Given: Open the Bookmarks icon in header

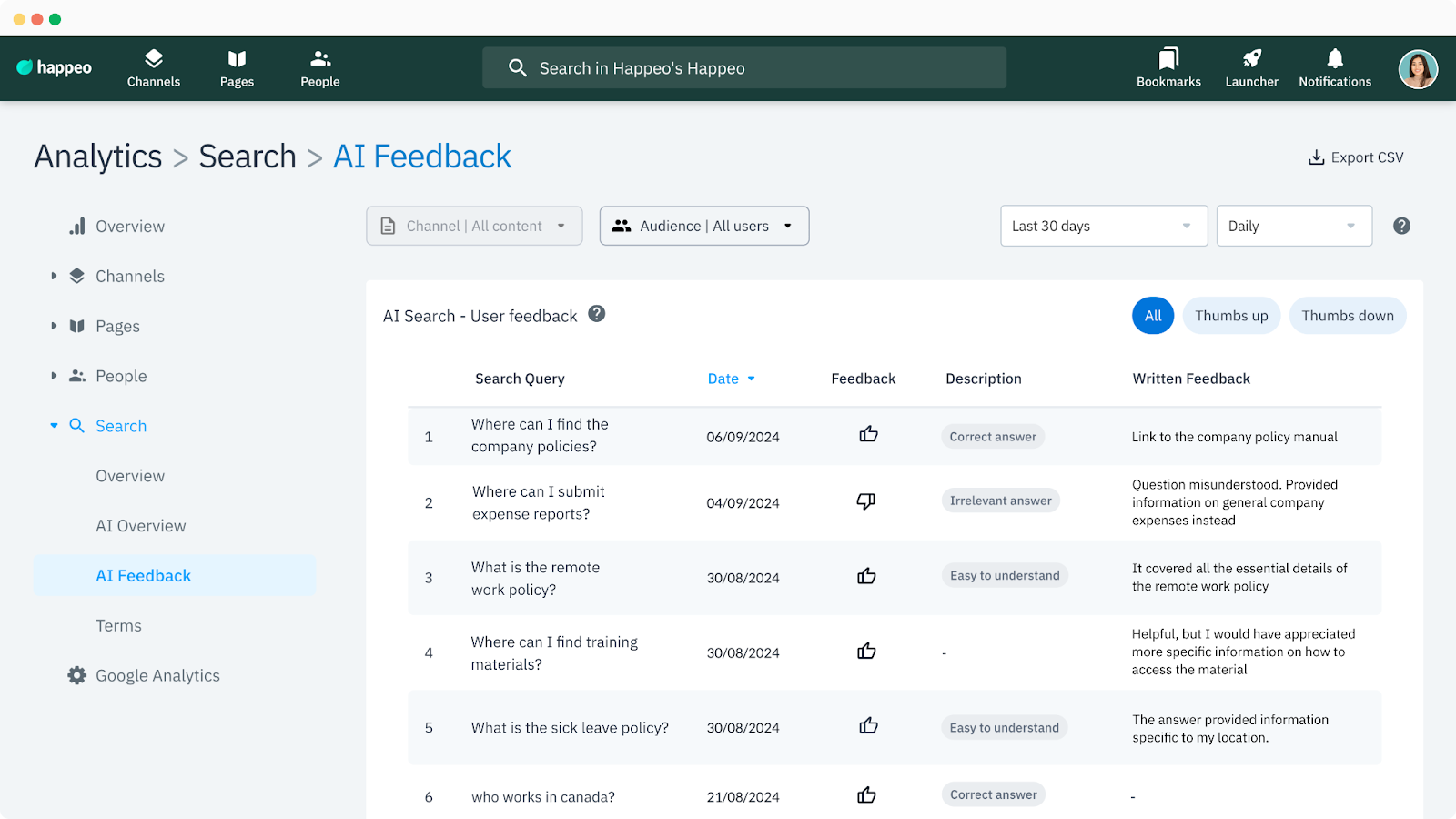Looking at the screenshot, I should click(1168, 68).
